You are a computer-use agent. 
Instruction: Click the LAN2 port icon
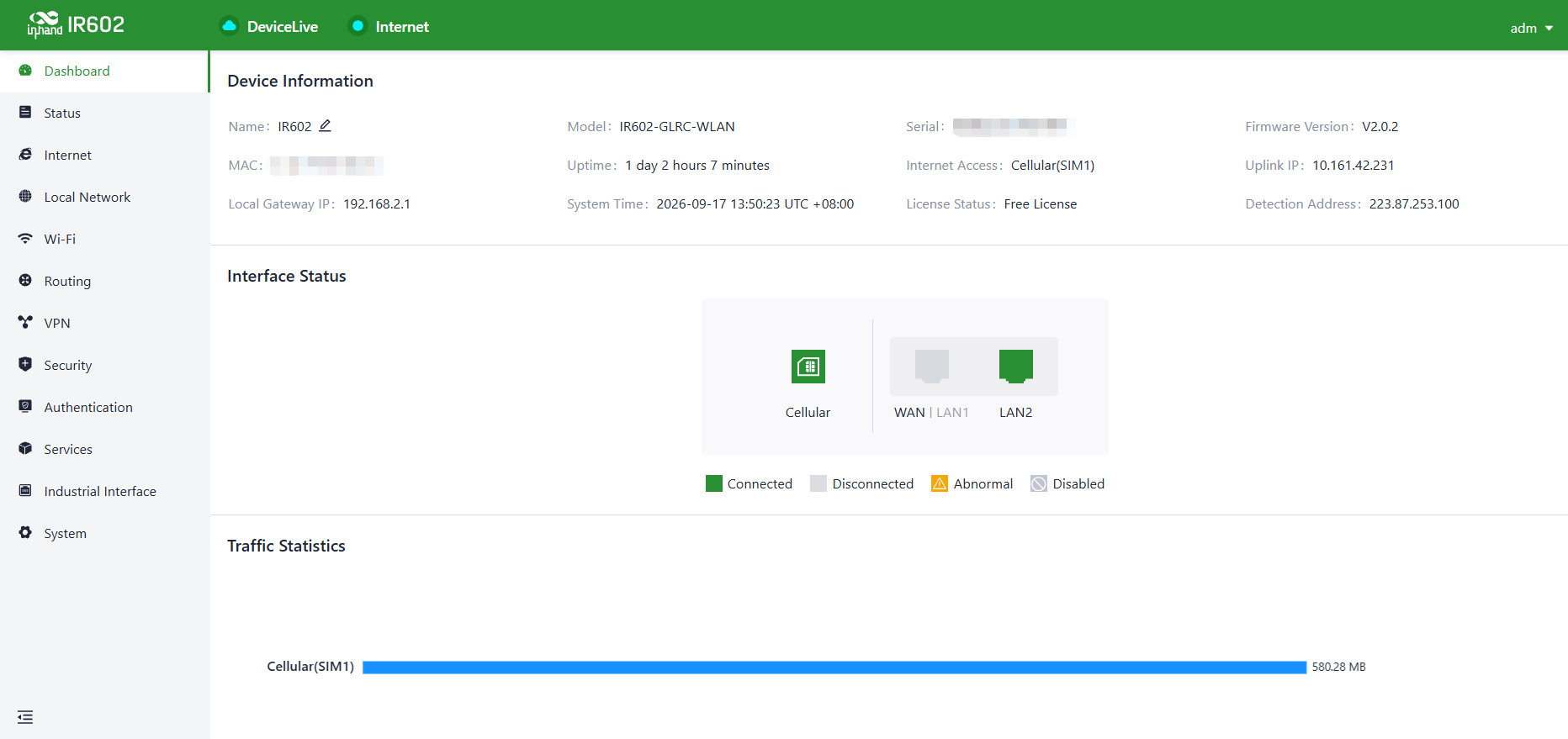[x=1016, y=367]
